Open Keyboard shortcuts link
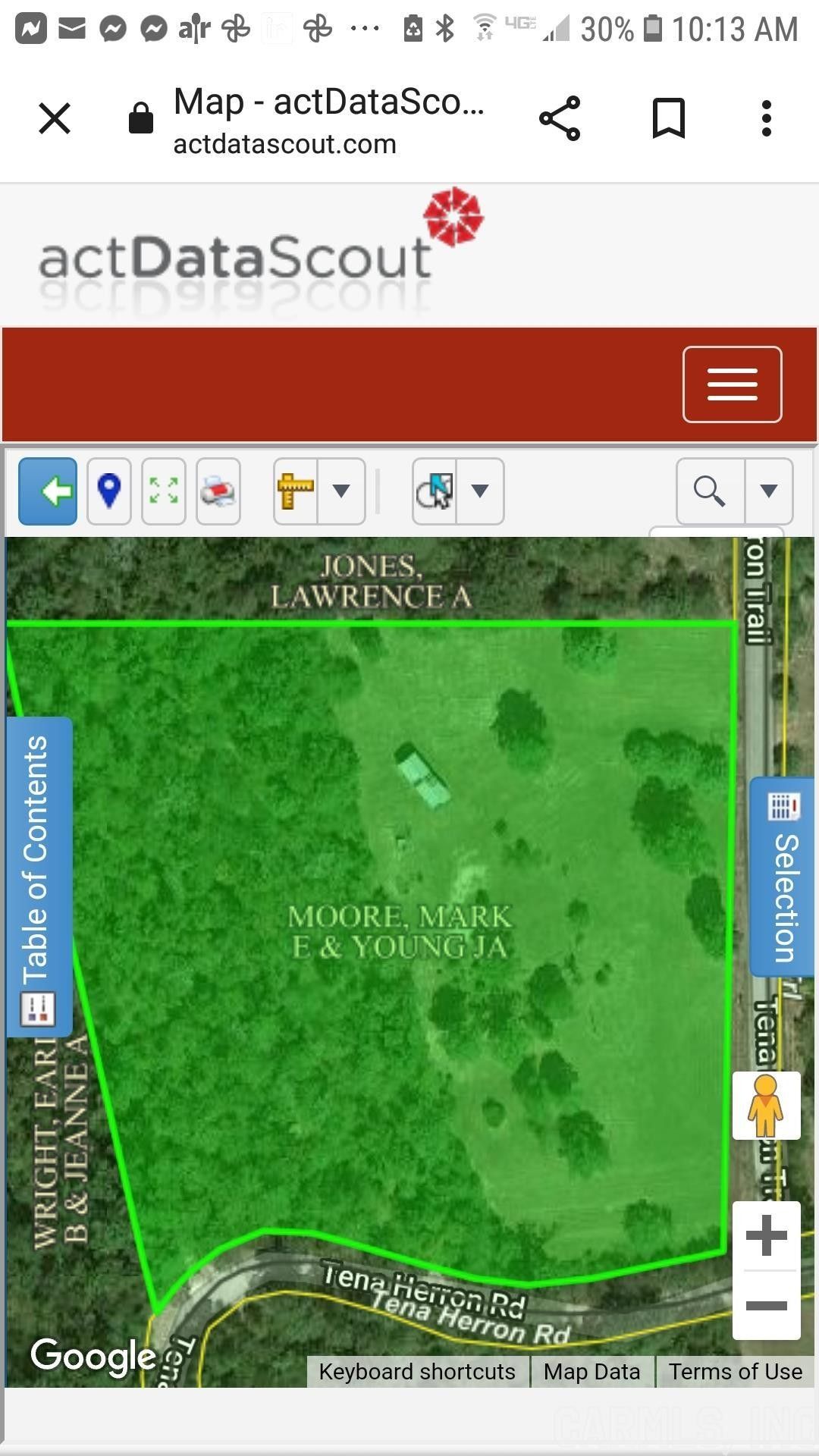 pos(417,1372)
